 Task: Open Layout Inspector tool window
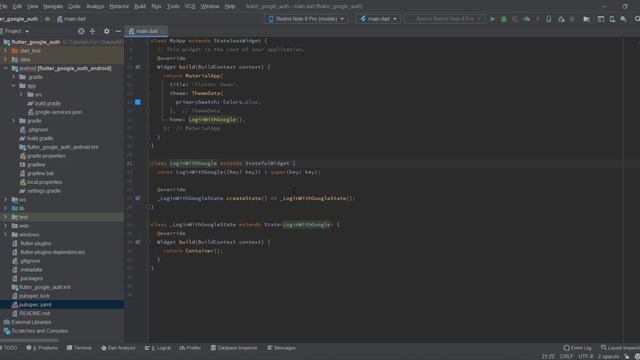click(x=620, y=348)
